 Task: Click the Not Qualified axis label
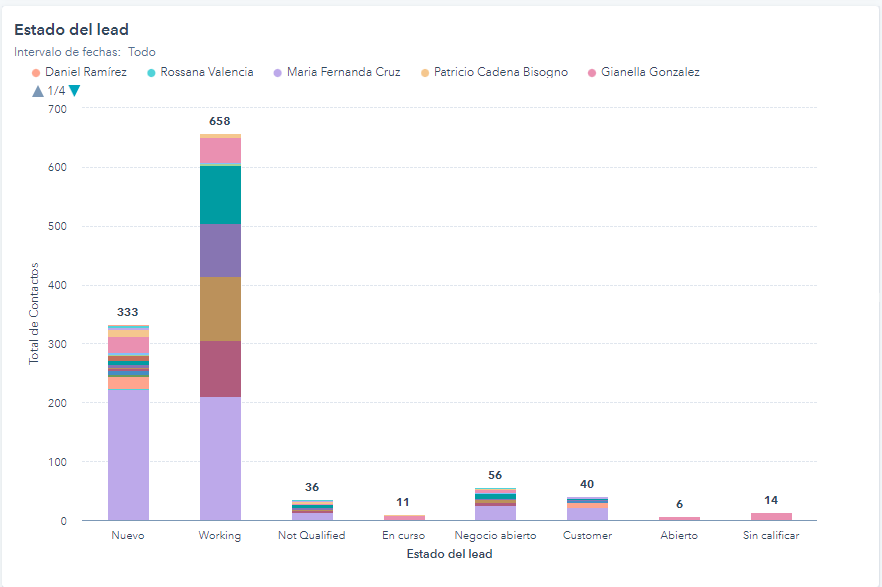(x=311, y=535)
